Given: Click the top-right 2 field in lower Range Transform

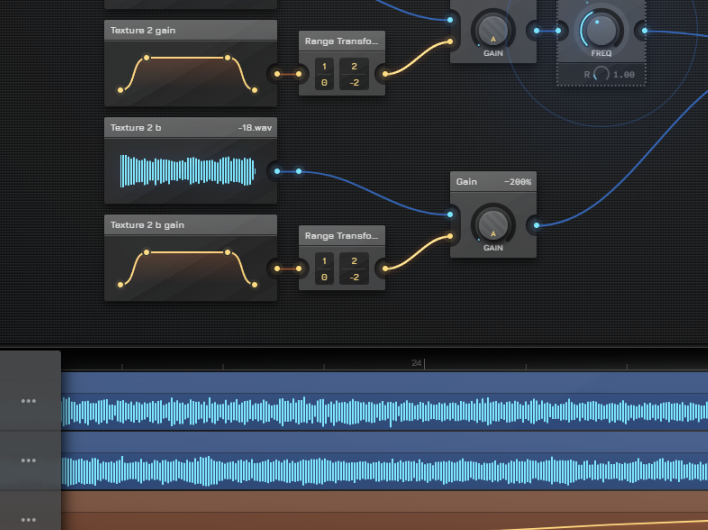Looking at the screenshot, I should [355, 260].
